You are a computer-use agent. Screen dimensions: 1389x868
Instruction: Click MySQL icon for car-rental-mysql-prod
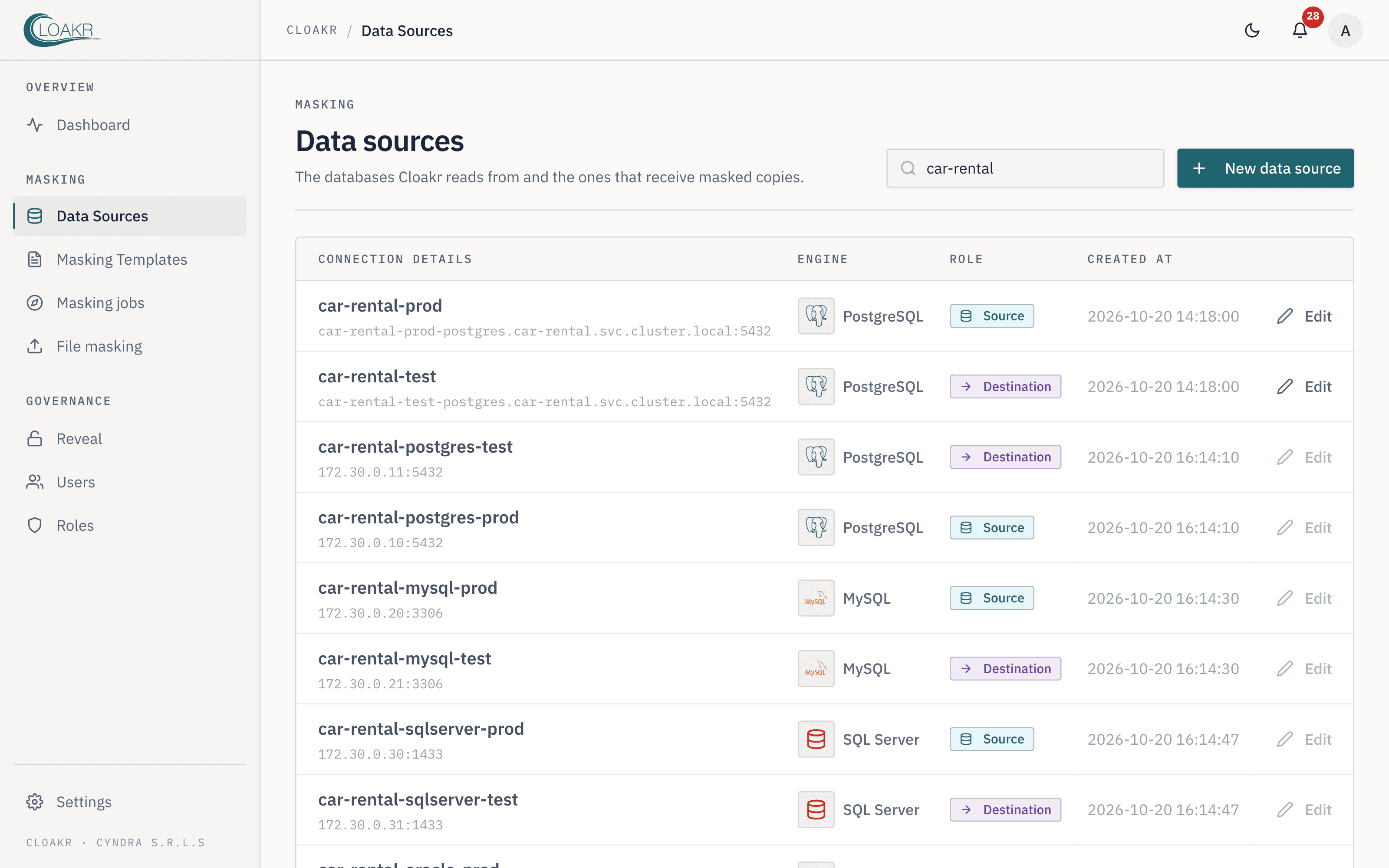pos(816,598)
